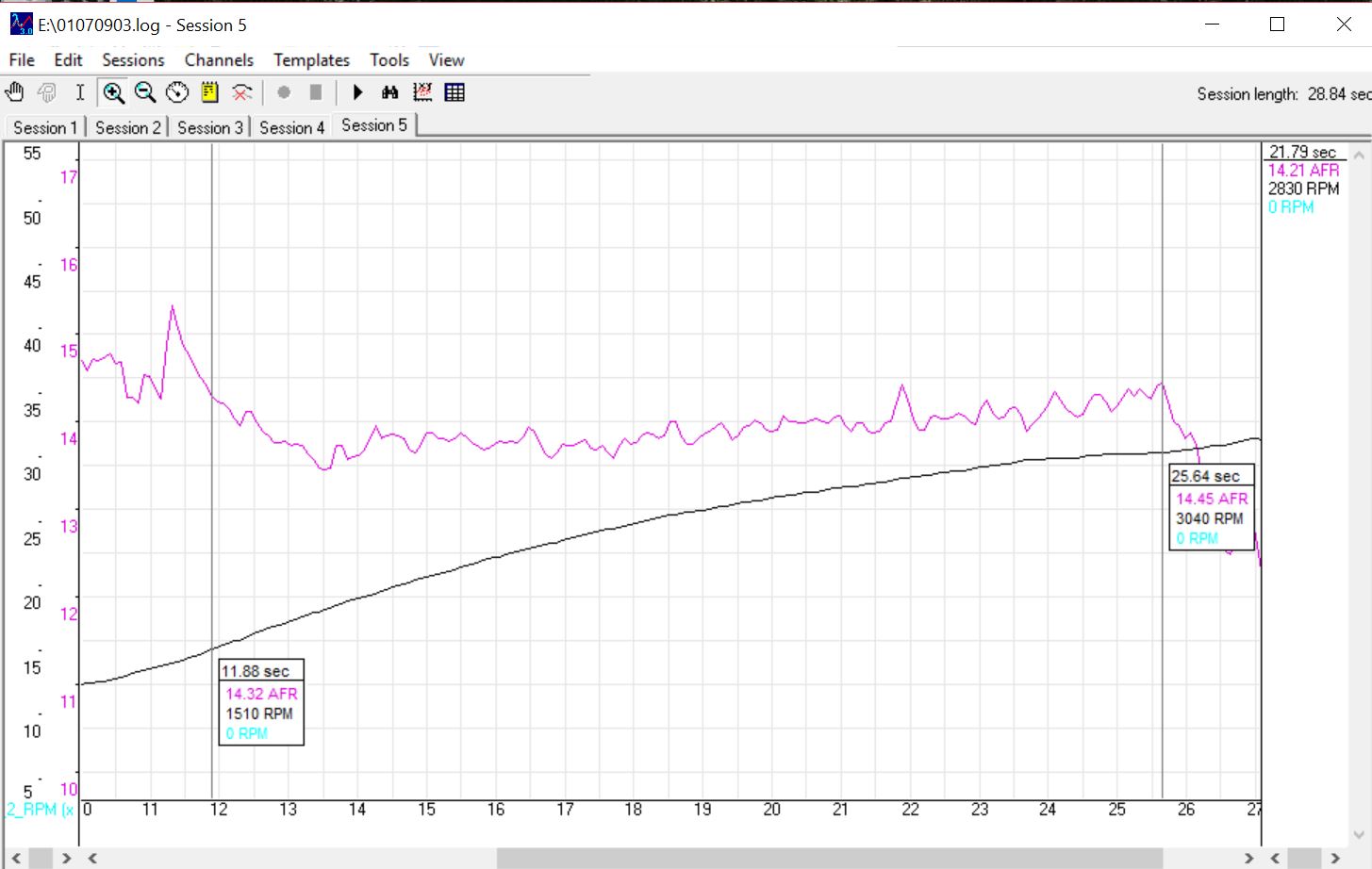Viewport: 1372px width, 869px height.
Task: Click the 1510 RPM value in marker box
Action: point(259,713)
